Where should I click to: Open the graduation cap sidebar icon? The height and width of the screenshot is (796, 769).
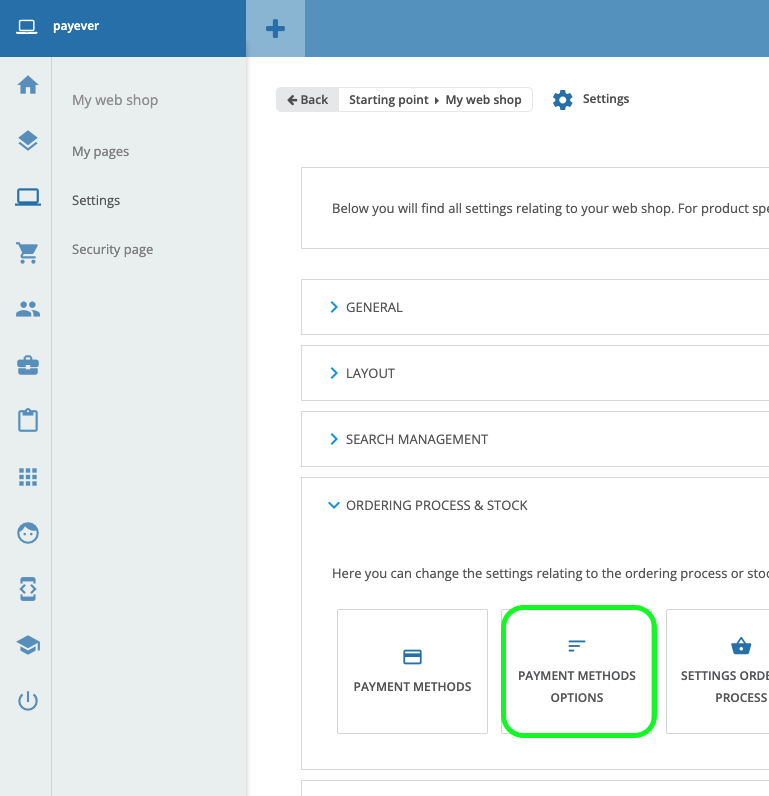click(28, 645)
